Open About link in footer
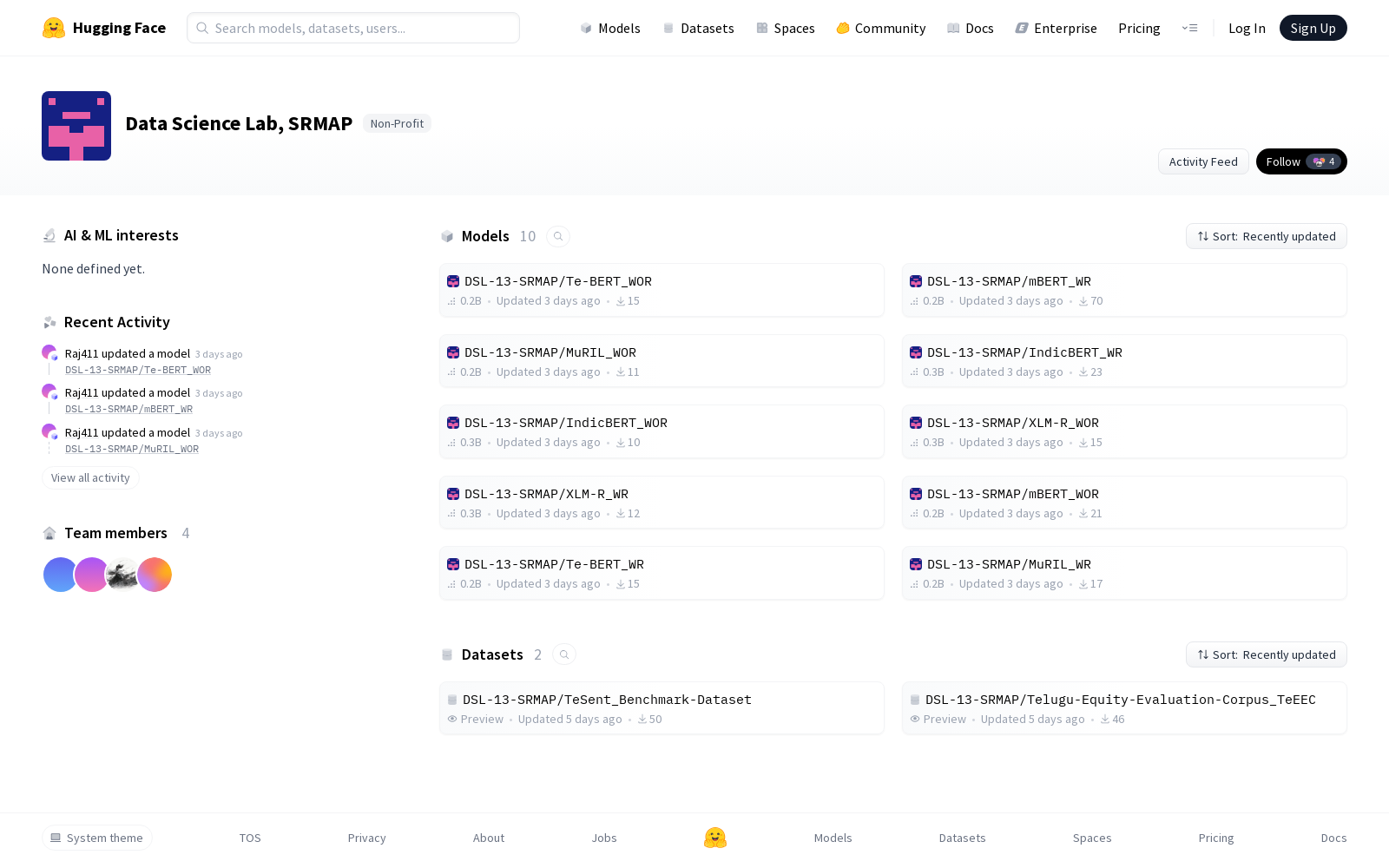This screenshot has height=868, width=1389. [x=489, y=838]
